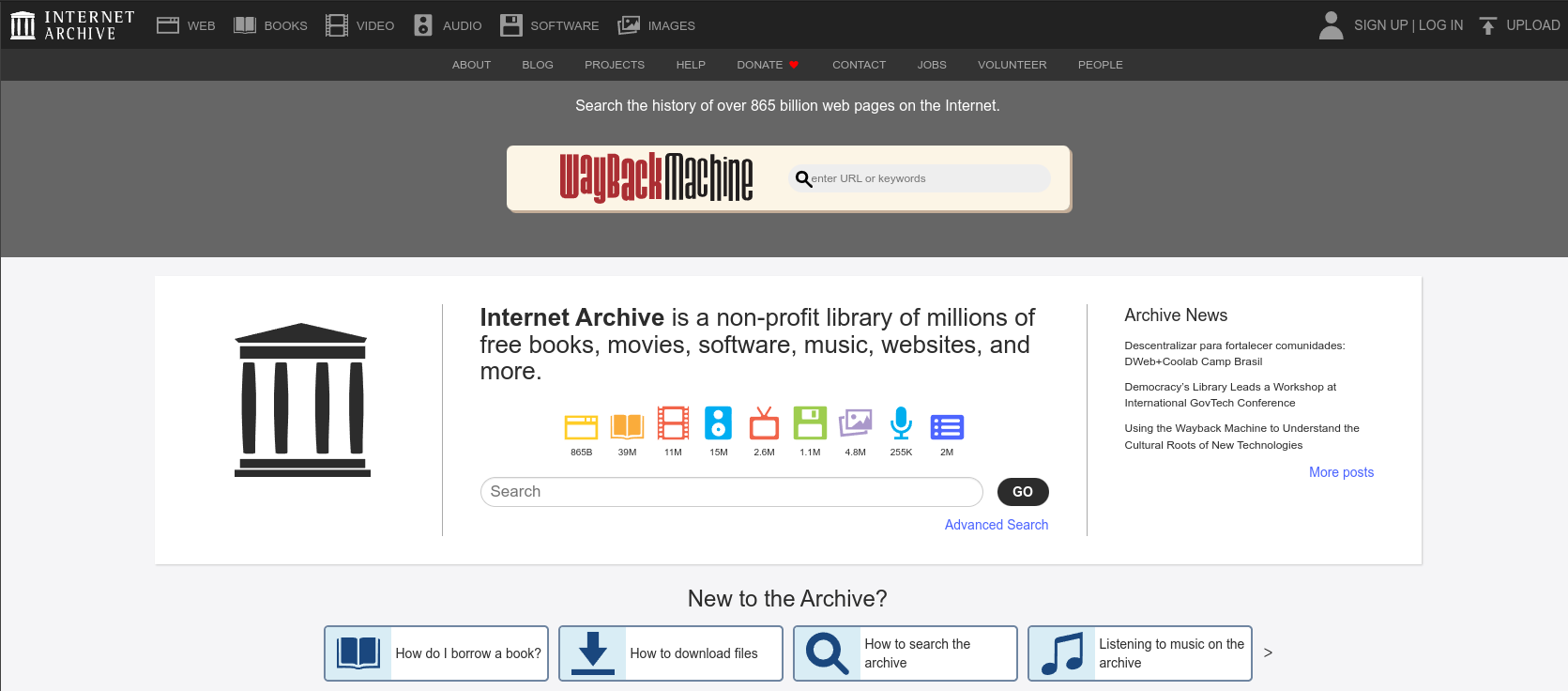Open the ABOUT menu item
Viewport: 1568px width, 691px height.
471,65
